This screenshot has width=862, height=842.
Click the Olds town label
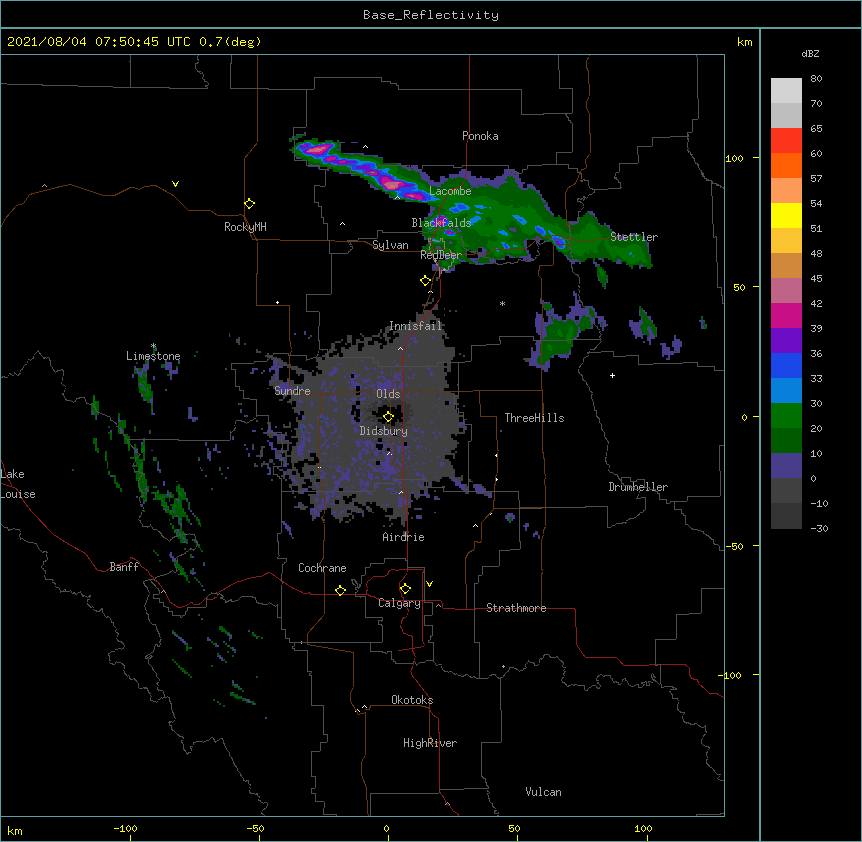(x=388, y=394)
